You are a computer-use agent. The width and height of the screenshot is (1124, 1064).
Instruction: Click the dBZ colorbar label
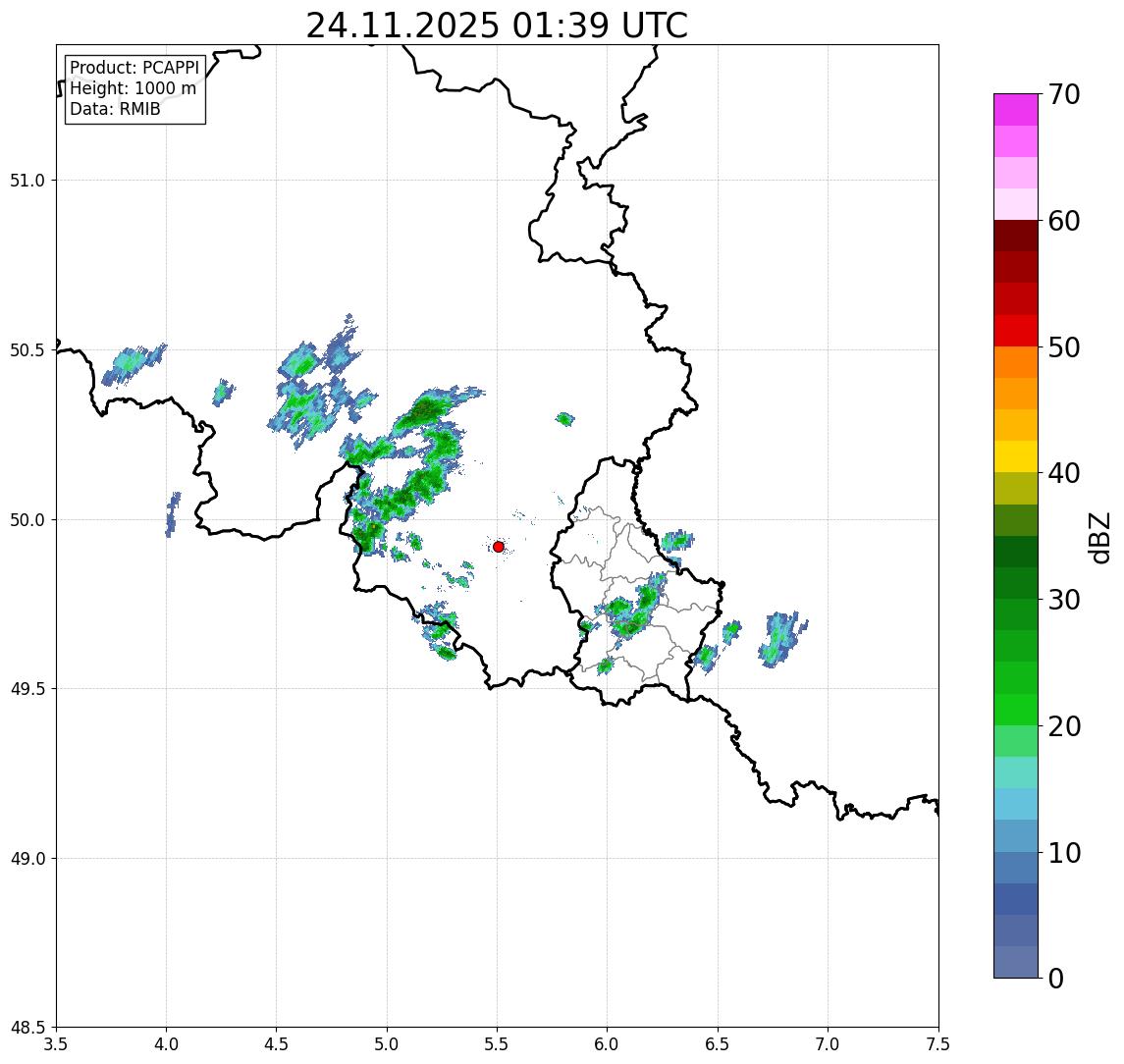tap(1099, 538)
